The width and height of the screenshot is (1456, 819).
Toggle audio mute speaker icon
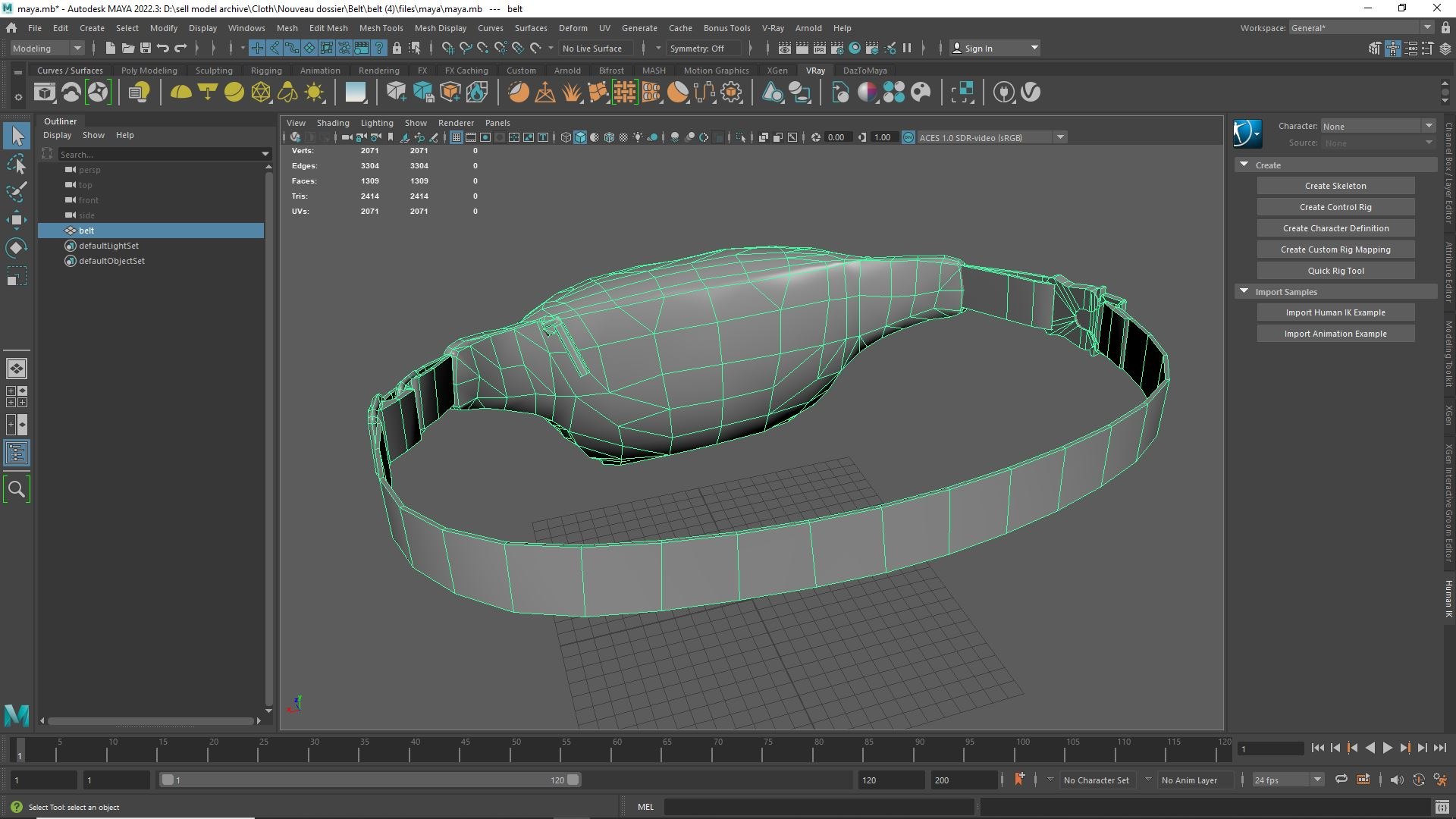click(x=1396, y=780)
